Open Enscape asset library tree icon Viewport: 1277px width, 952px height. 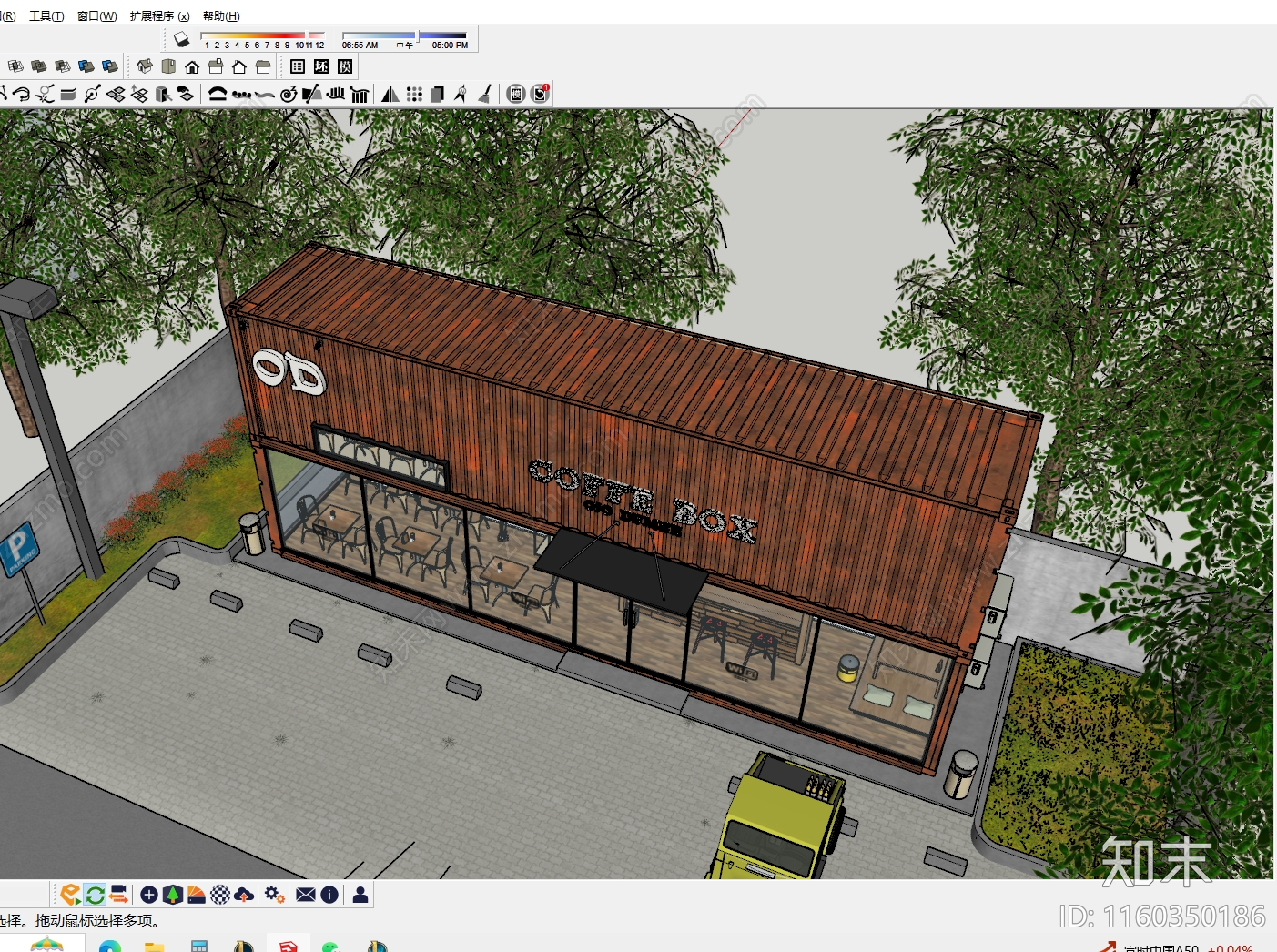(173, 895)
